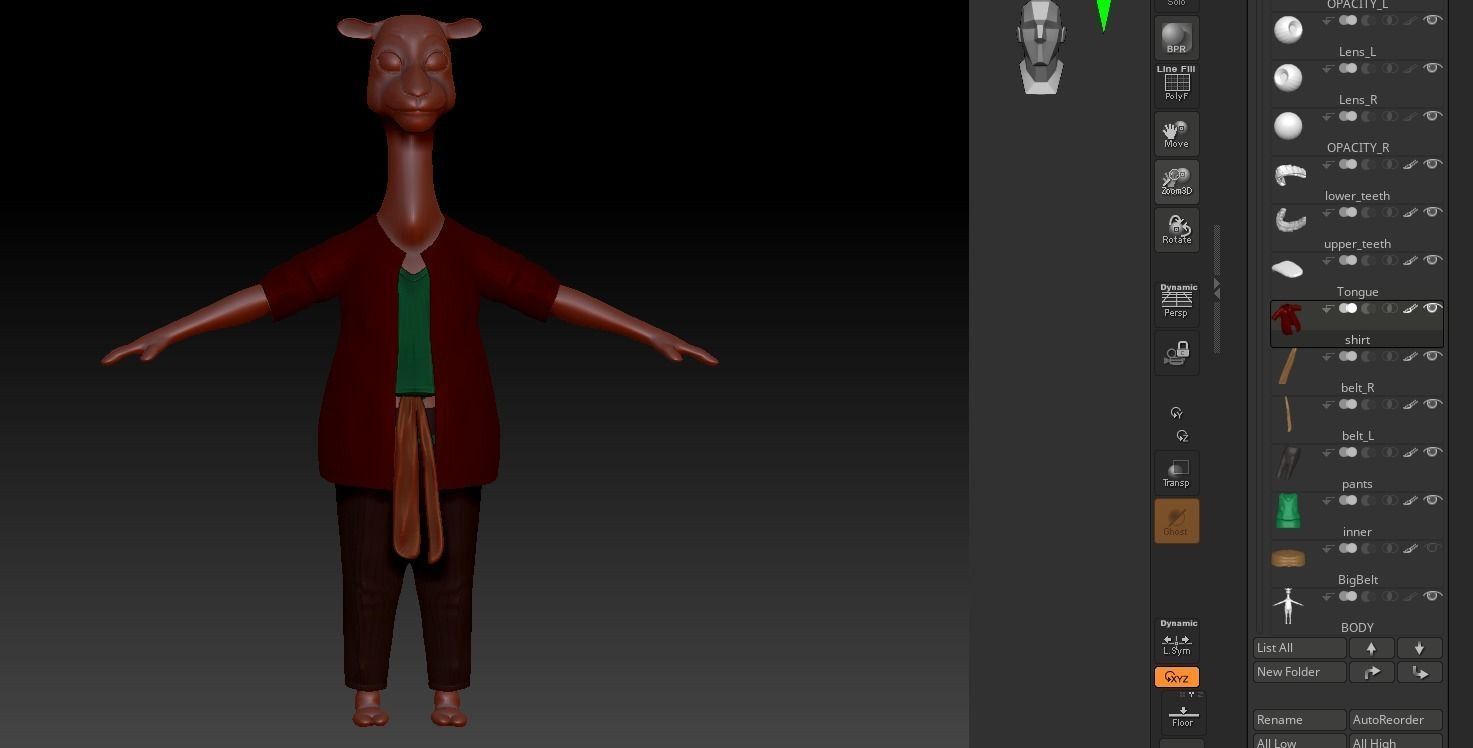This screenshot has width=1473, height=748.
Task: Toggle polypaint brush on shirt subtool
Action: click(1410, 308)
